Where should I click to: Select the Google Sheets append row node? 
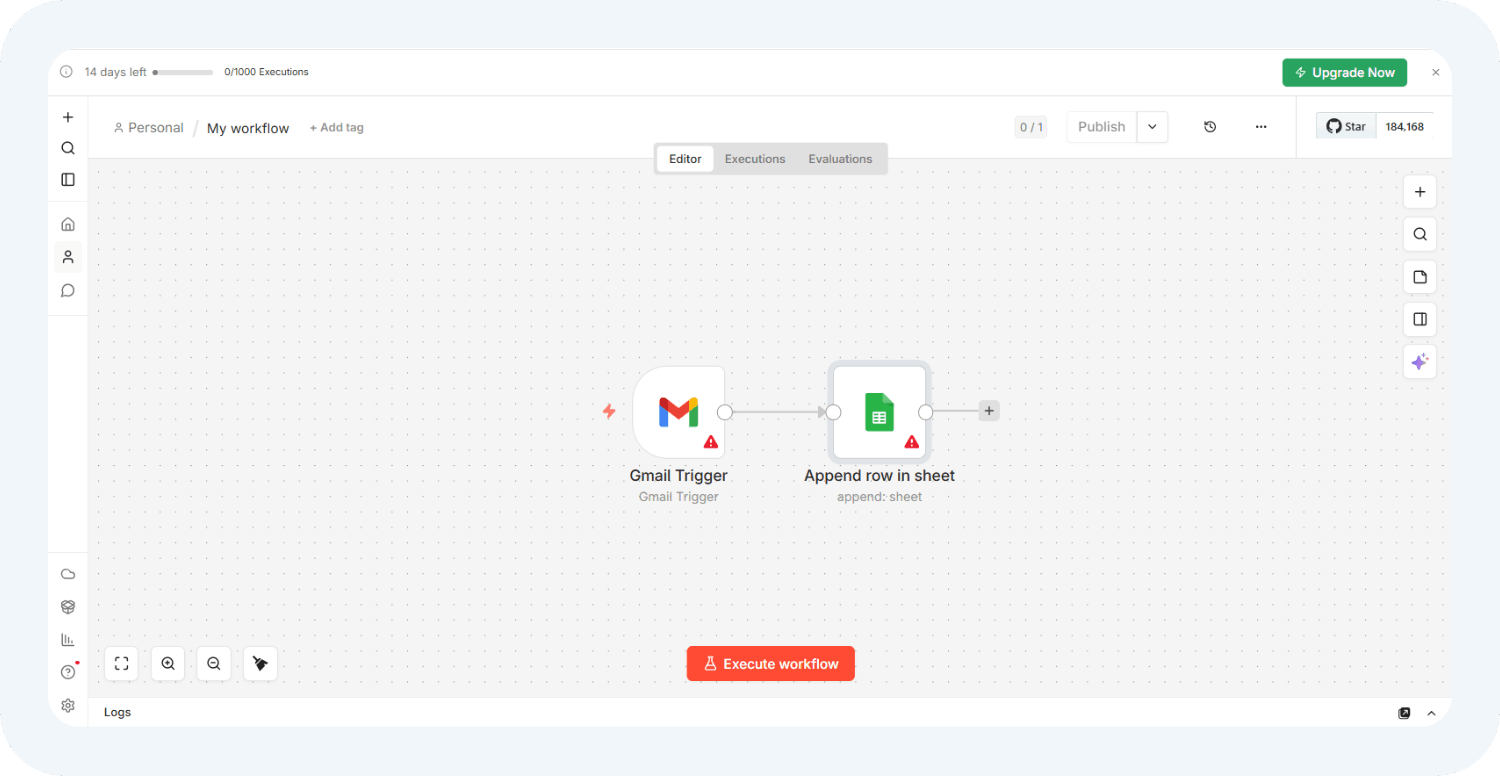879,412
